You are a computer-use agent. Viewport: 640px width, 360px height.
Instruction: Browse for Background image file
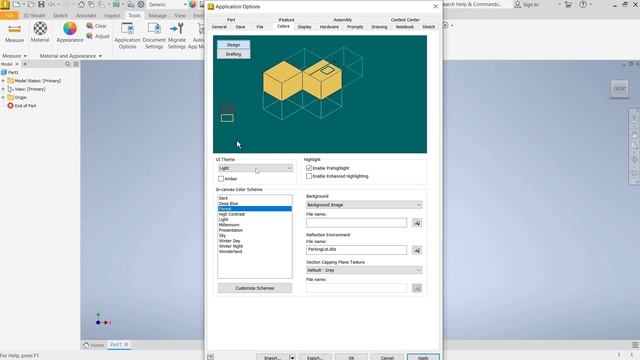point(417,223)
